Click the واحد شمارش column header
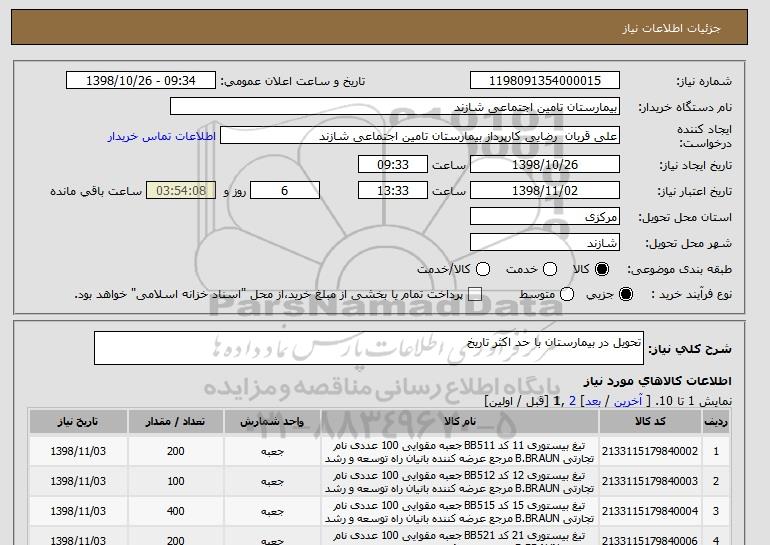The width and height of the screenshot is (770, 545). [x=272, y=422]
